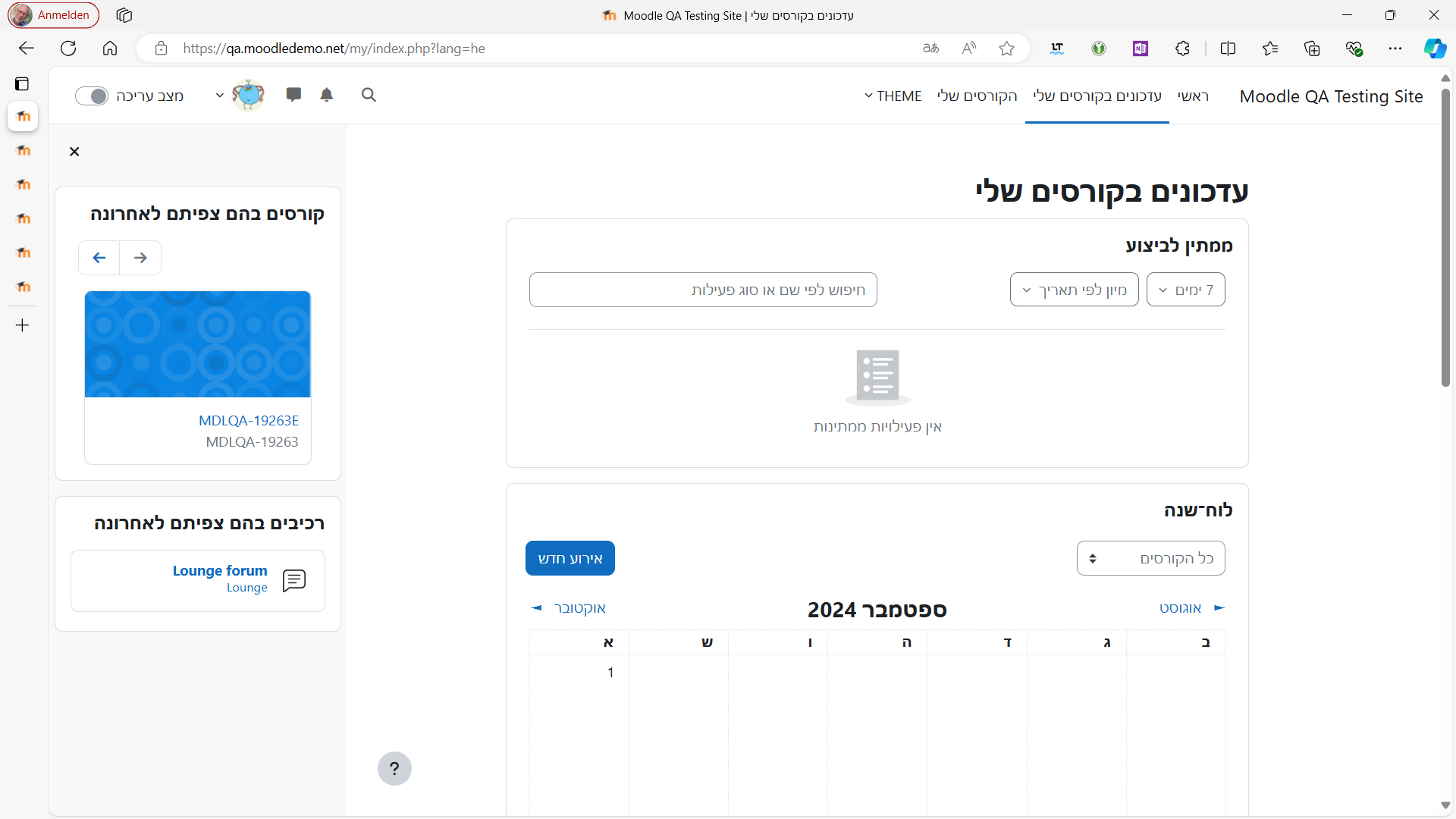
Task: View site information lock icon
Action: tap(161, 49)
